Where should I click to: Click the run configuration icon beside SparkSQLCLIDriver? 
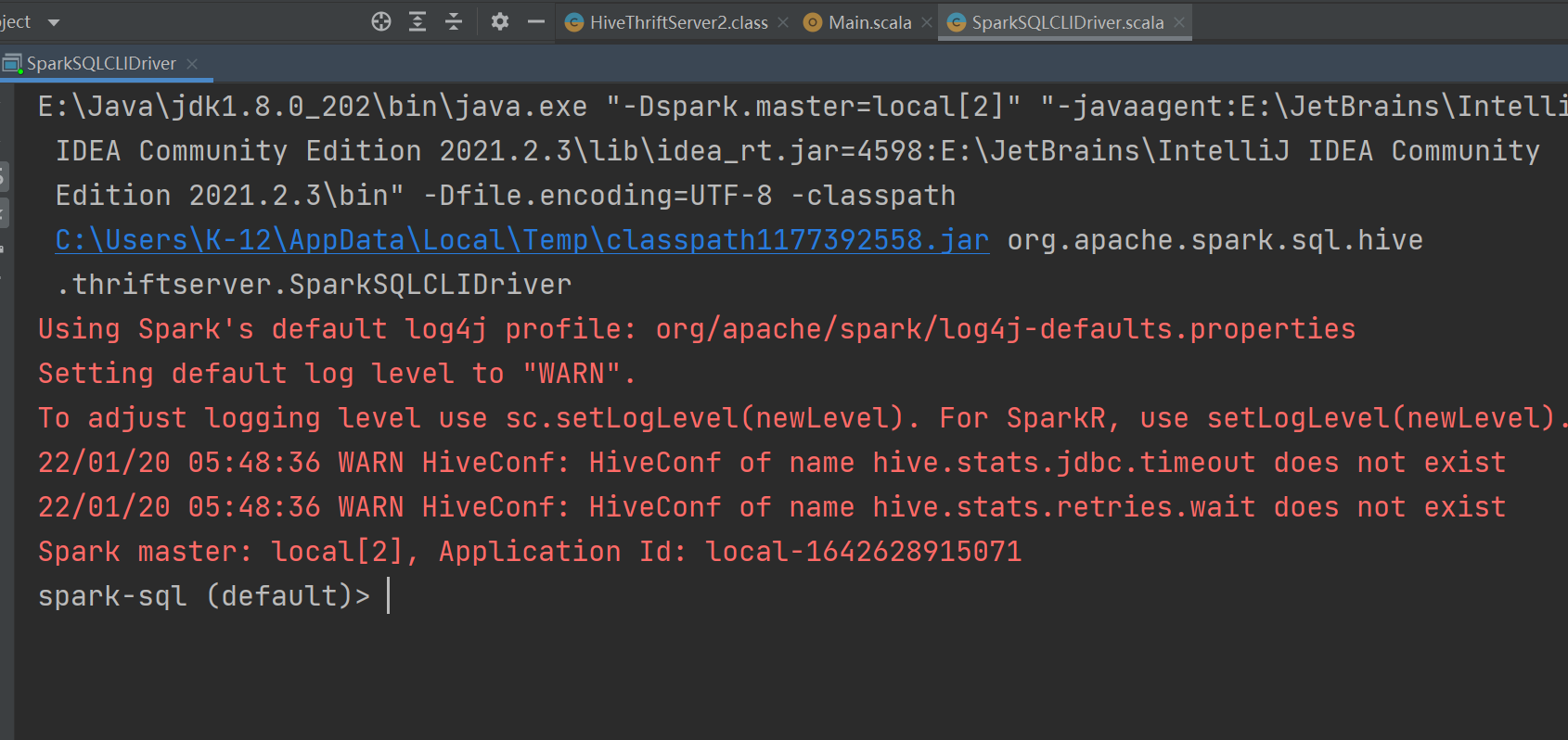[12, 63]
